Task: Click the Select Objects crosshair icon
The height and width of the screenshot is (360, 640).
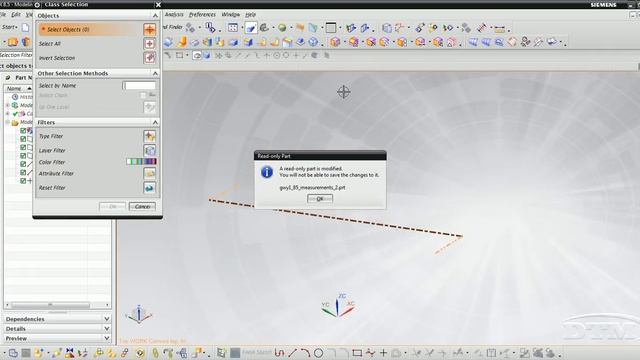Action: pyautogui.click(x=149, y=29)
